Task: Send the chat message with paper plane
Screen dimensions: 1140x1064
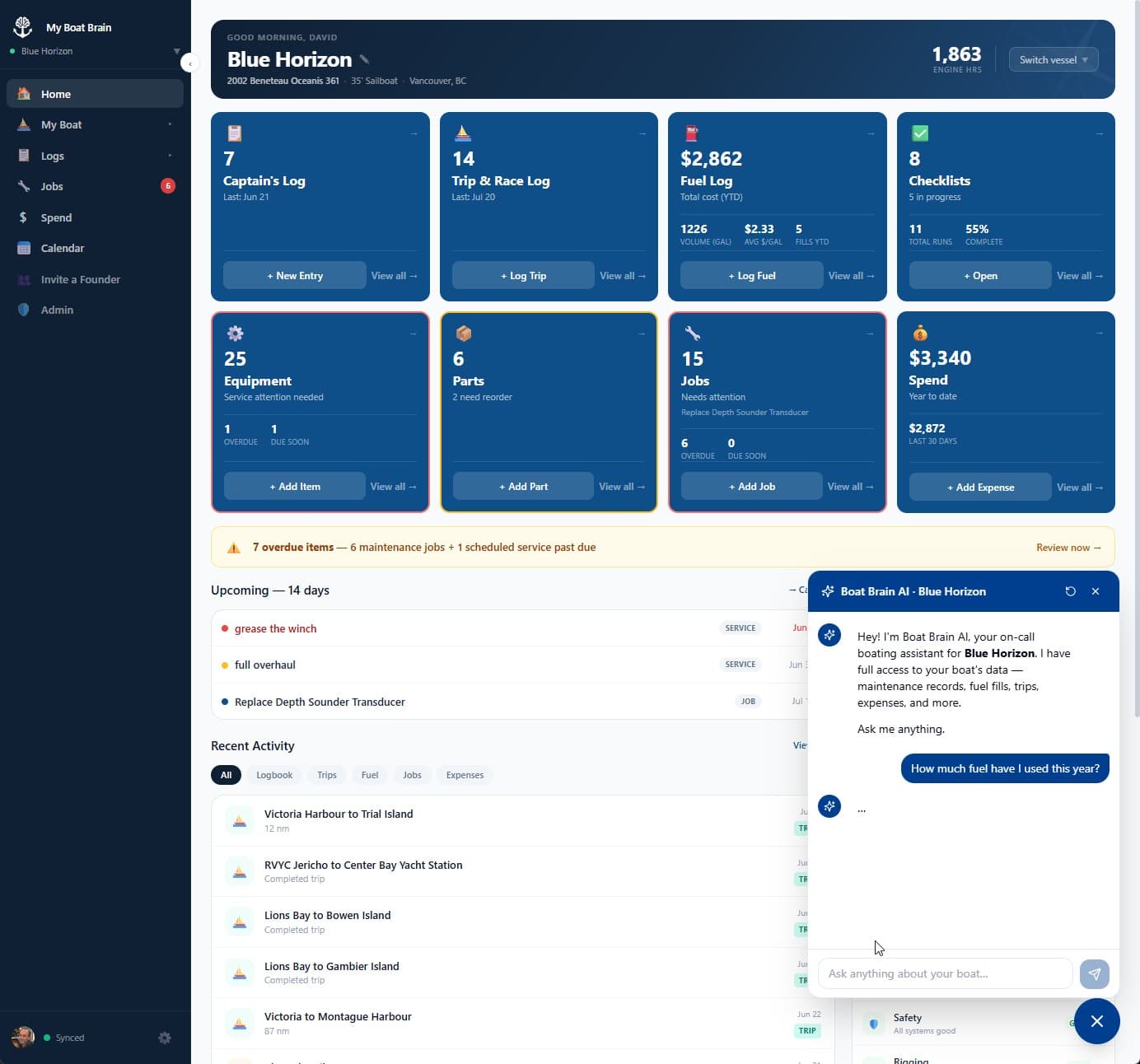Action: tap(1094, 973)
